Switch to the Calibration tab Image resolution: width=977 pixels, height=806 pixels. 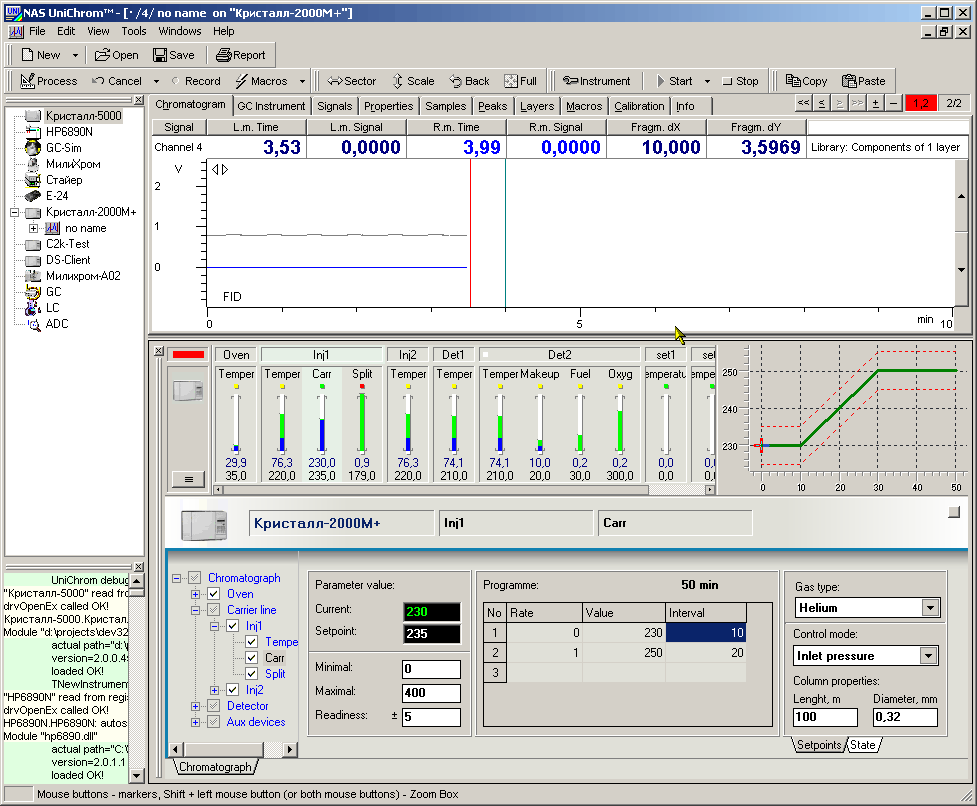639,107
